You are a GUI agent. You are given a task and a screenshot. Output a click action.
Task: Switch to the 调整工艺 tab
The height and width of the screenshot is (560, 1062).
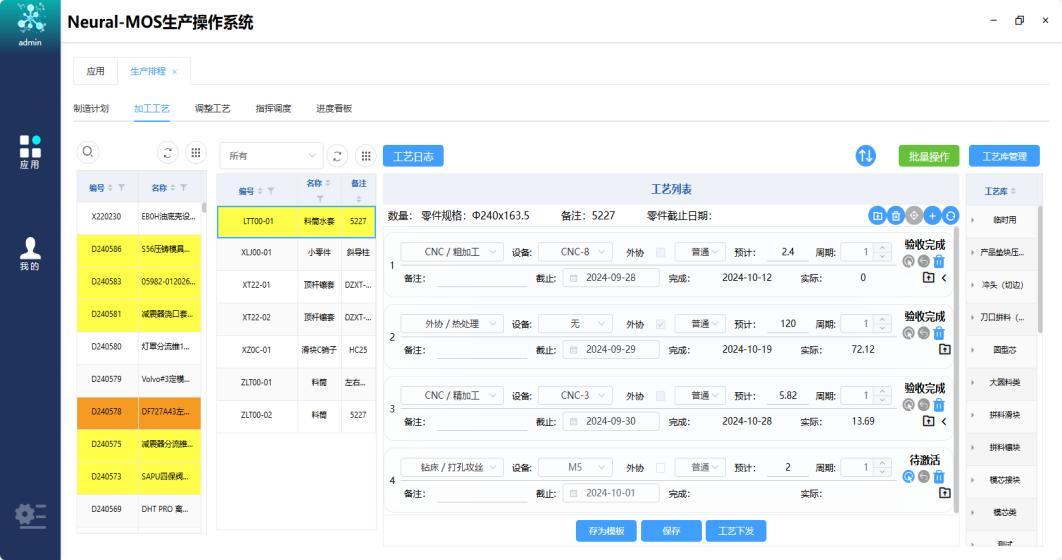pyautogui.click(x=212, y=108)
